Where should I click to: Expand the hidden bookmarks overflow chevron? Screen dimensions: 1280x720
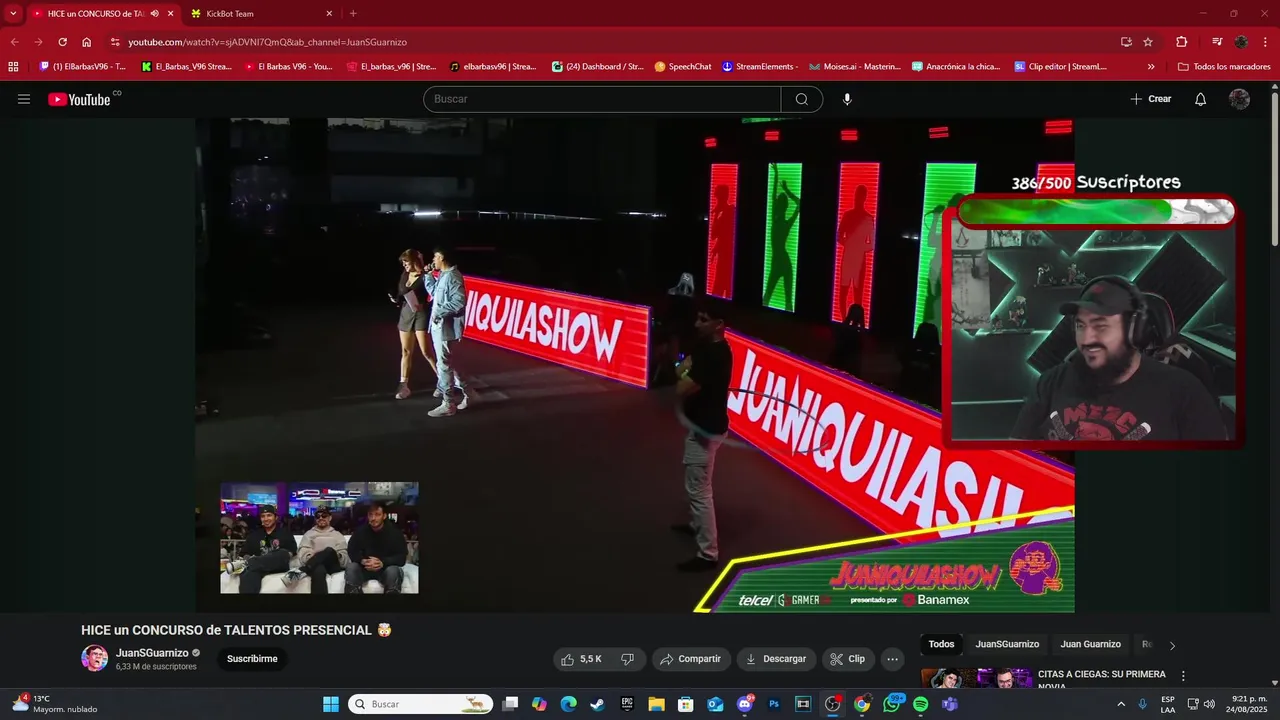point(1151,67)
